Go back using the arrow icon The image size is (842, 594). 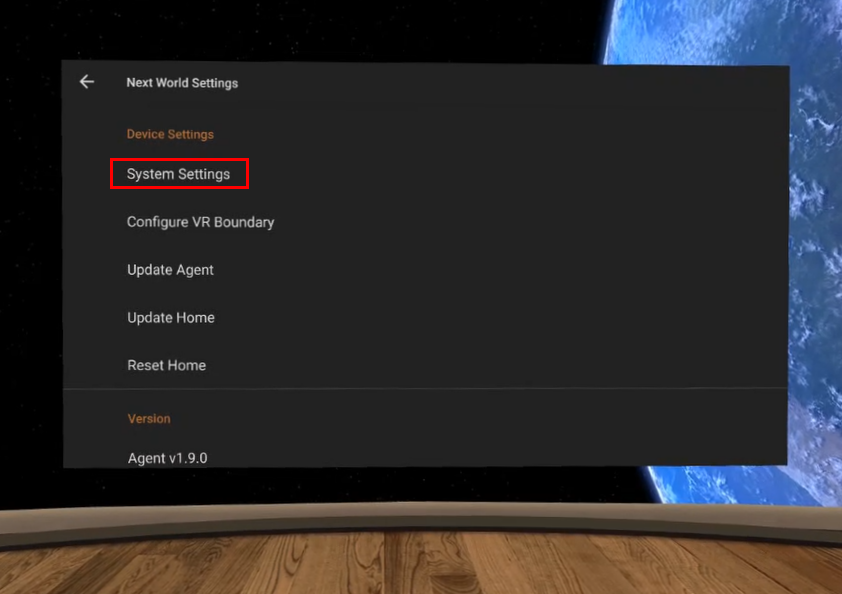pyautogui.click(x=87, y=82)
